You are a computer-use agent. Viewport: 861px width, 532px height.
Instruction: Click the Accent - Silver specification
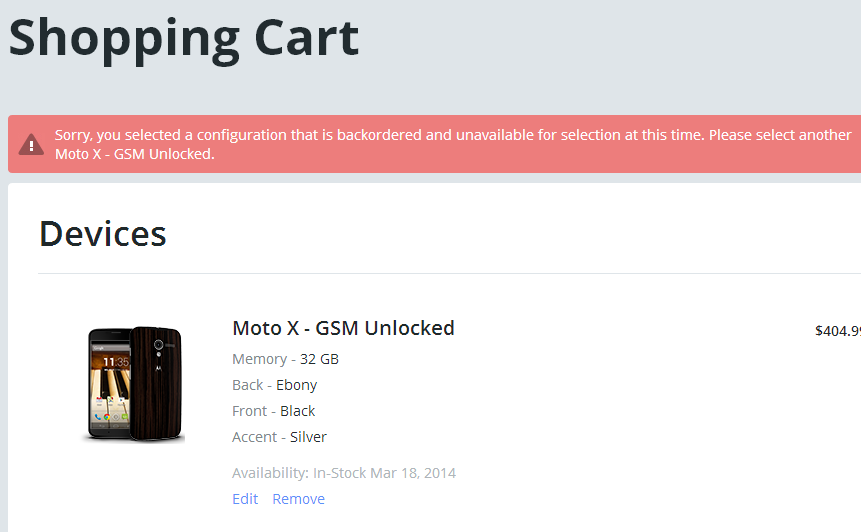279,436
